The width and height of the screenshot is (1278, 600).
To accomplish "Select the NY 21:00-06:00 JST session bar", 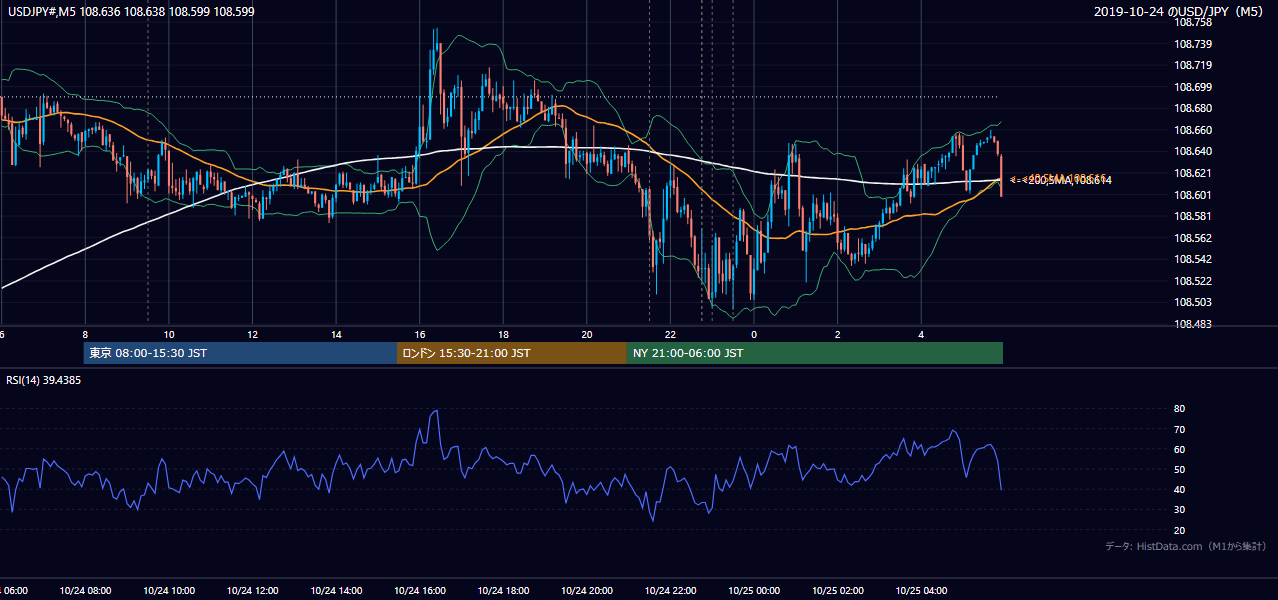I will coord(815,353).
